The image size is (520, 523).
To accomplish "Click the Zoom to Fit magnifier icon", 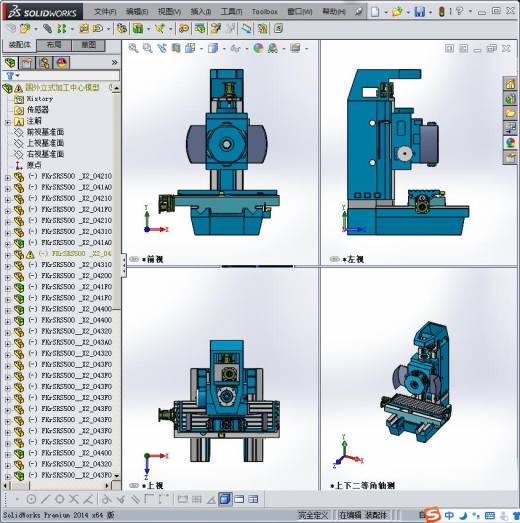I will click(133, 48).
